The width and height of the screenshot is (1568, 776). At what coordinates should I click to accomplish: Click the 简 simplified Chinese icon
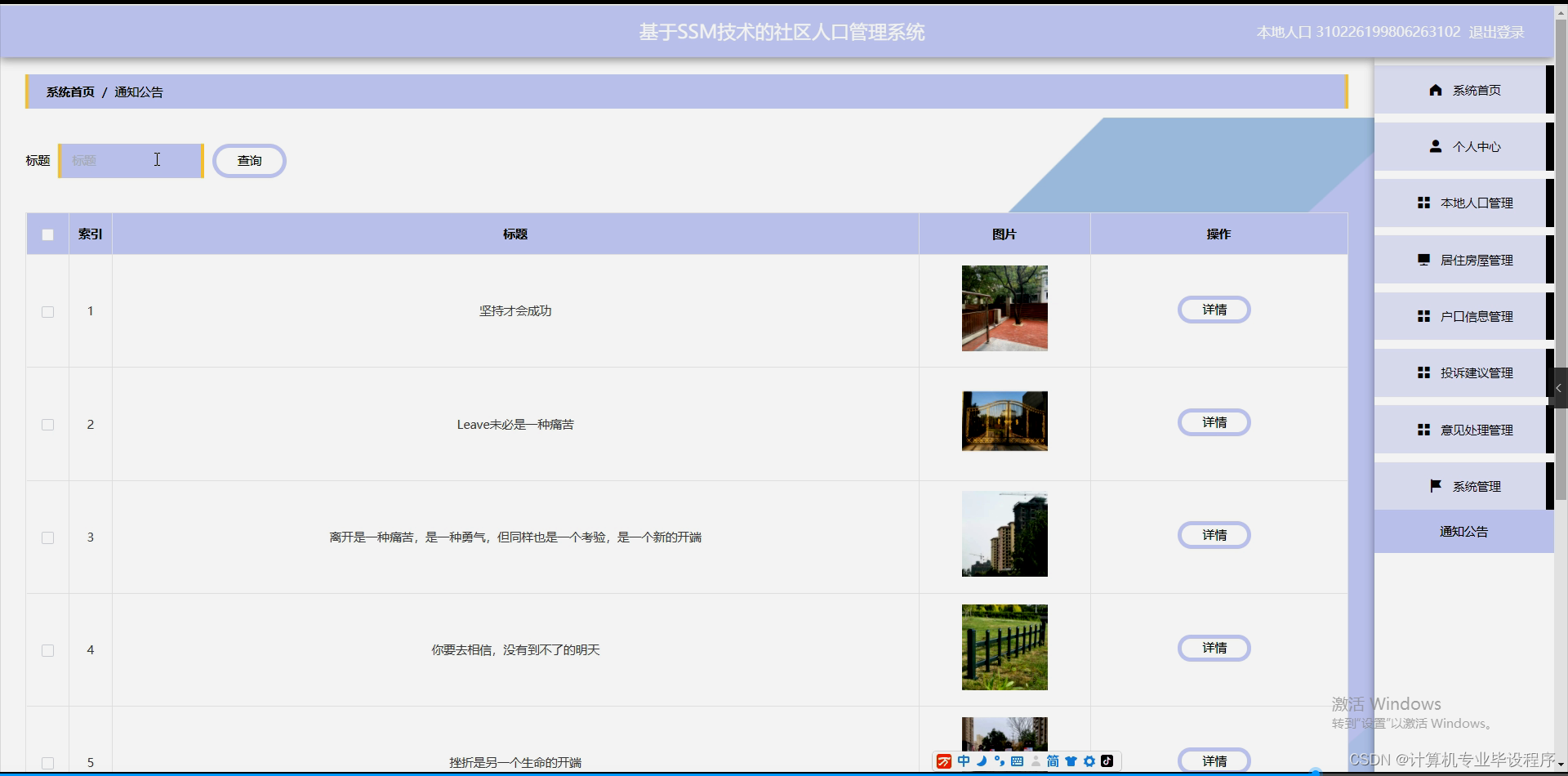tap(1053, 761)
